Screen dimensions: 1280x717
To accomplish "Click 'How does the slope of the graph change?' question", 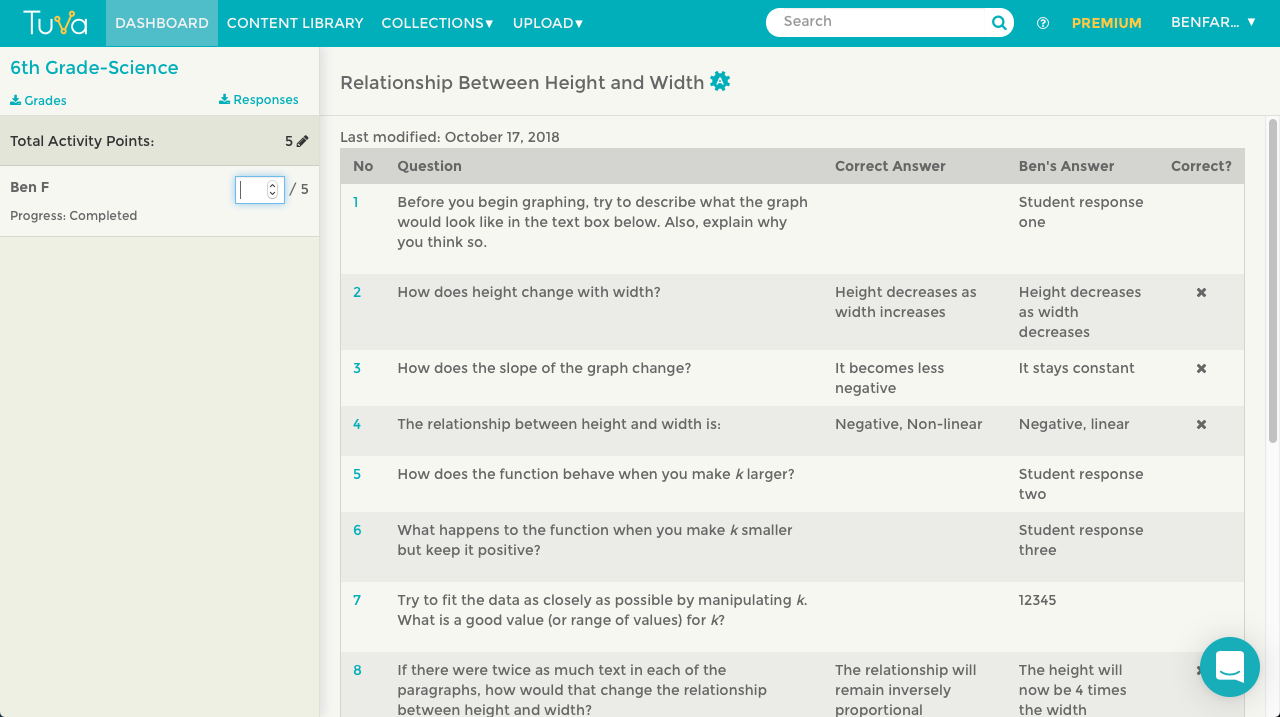I will [544, 368].
